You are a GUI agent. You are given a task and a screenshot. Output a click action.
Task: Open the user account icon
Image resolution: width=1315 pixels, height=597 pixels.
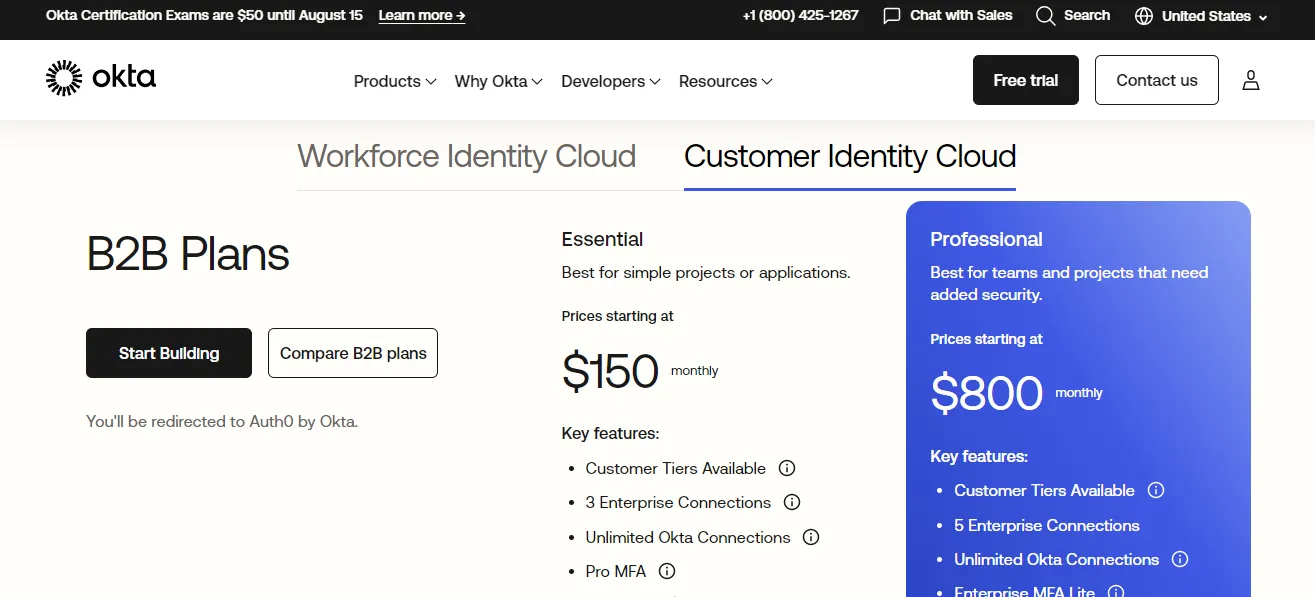1250,80
